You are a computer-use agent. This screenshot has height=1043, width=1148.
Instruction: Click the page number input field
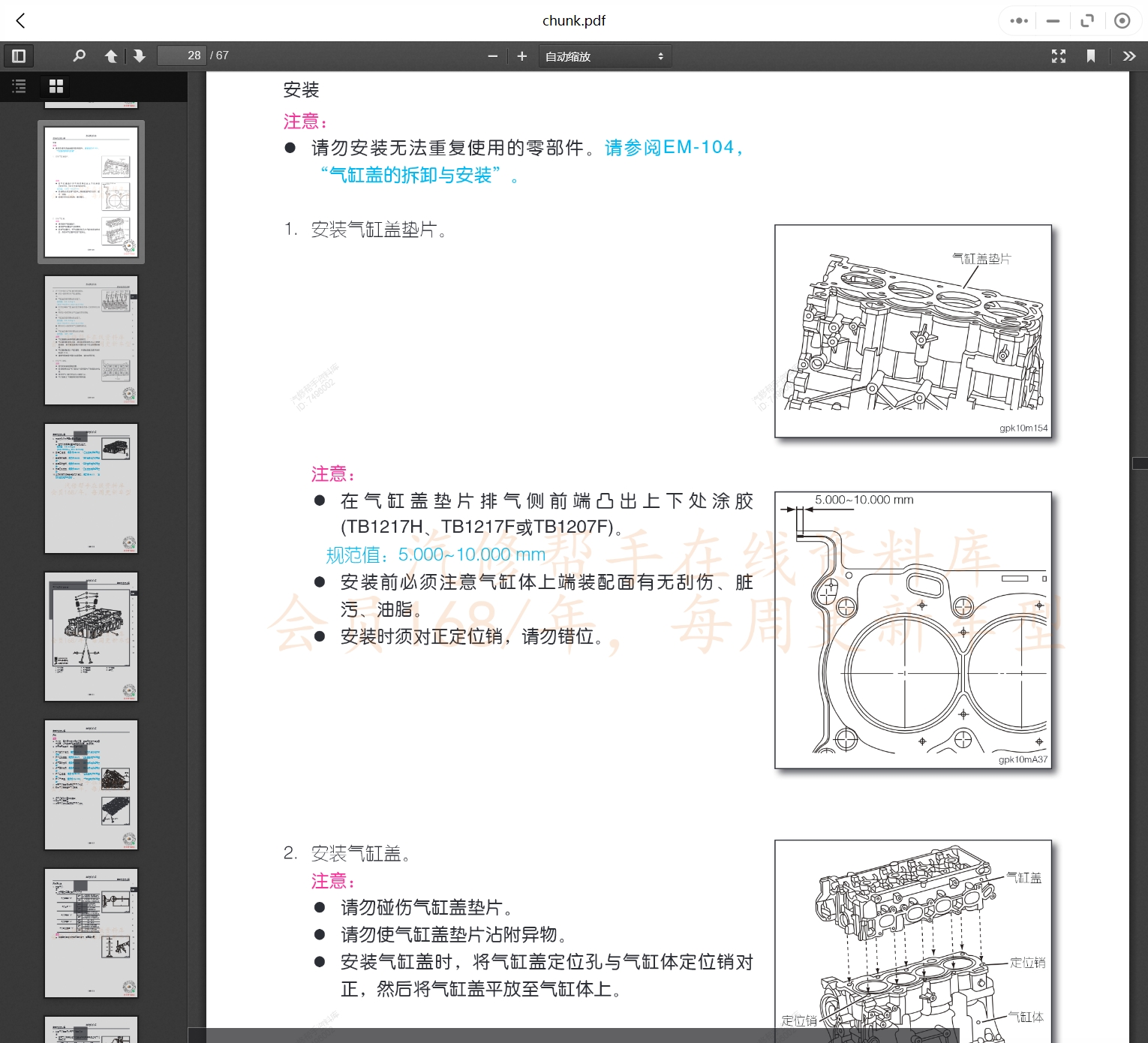[x=181, y=56]
